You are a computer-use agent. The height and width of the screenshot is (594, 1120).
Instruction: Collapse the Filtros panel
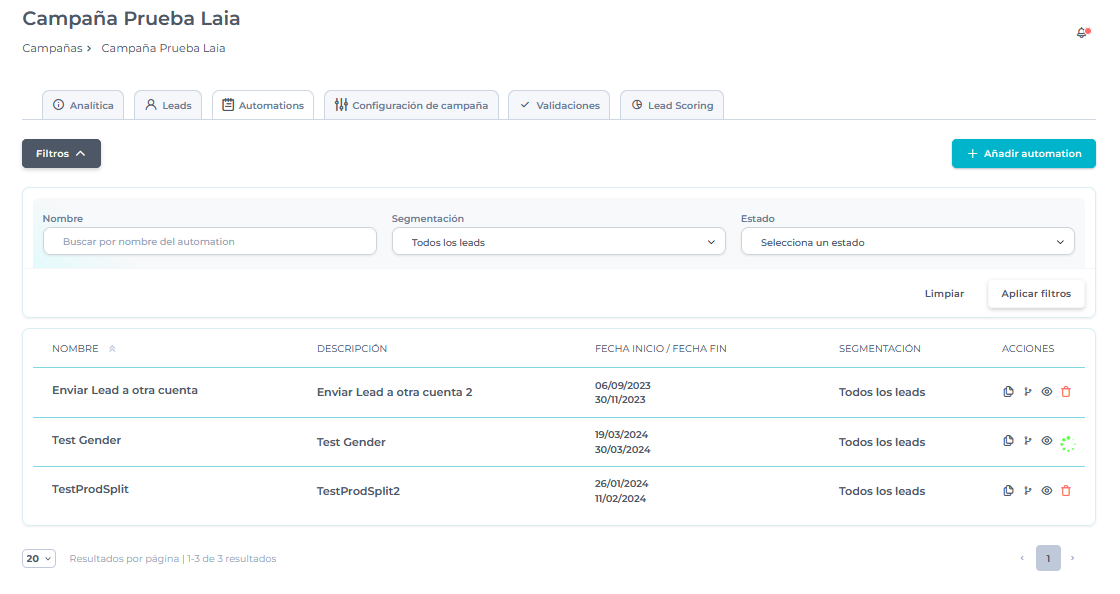61,154
